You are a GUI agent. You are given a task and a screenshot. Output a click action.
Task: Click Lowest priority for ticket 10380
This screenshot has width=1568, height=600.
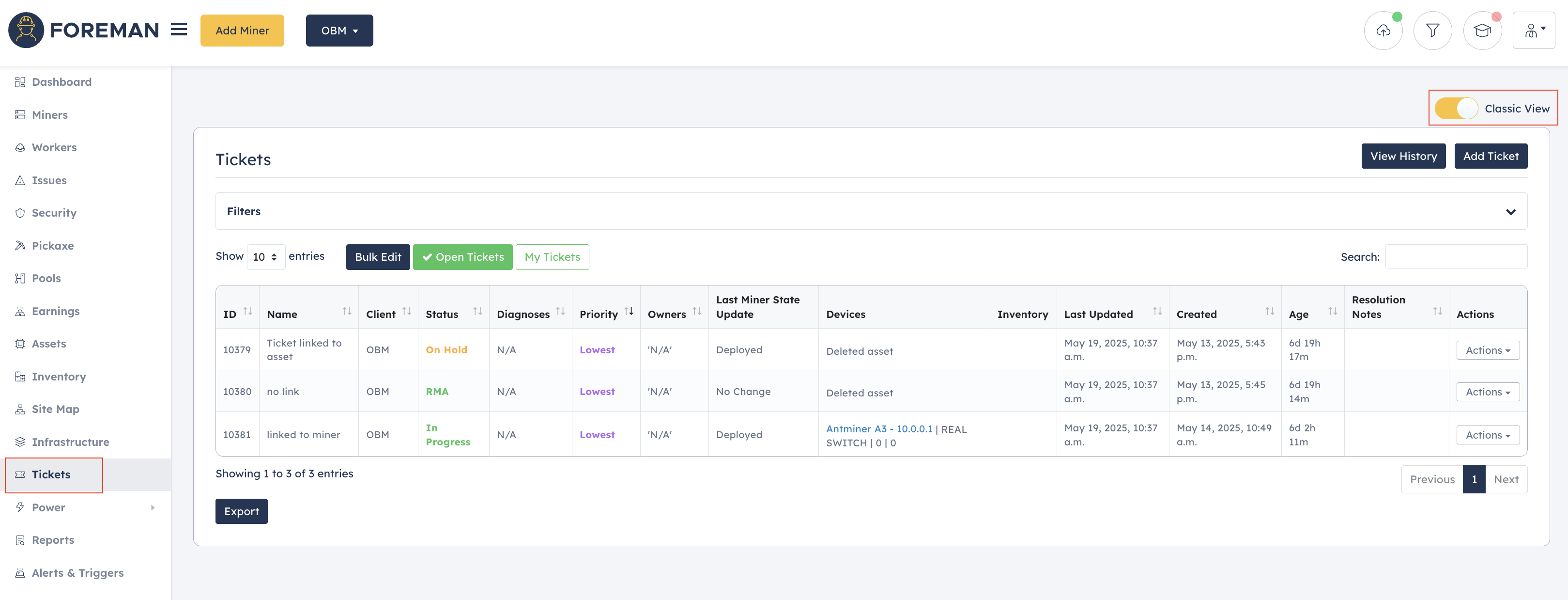click(x=597, y=392)
